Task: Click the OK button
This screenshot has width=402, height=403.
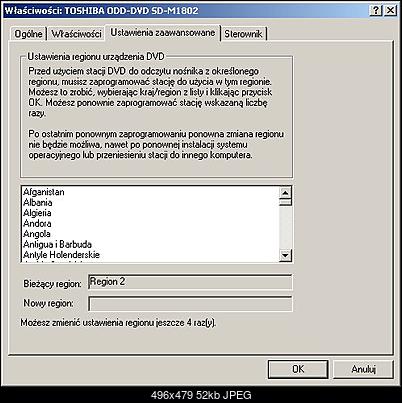Action: pyautogui.click(x=298, y=369)
